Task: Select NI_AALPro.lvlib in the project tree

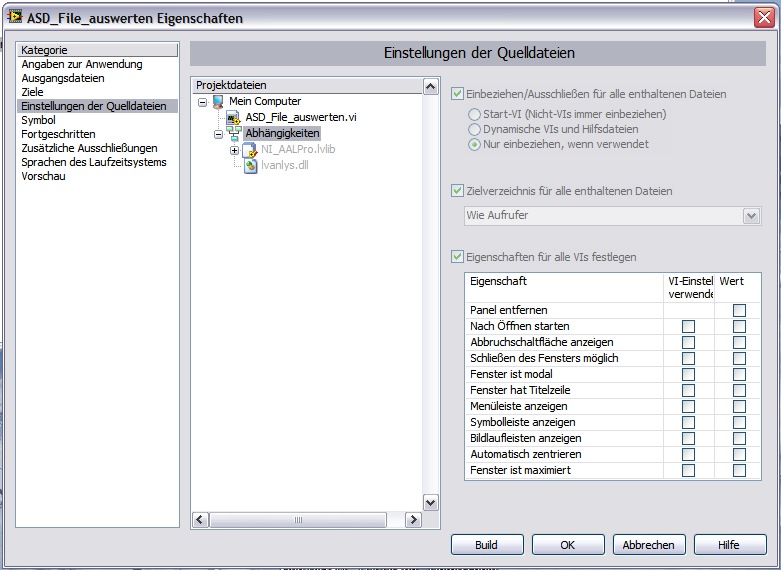Action: [298, 149]
